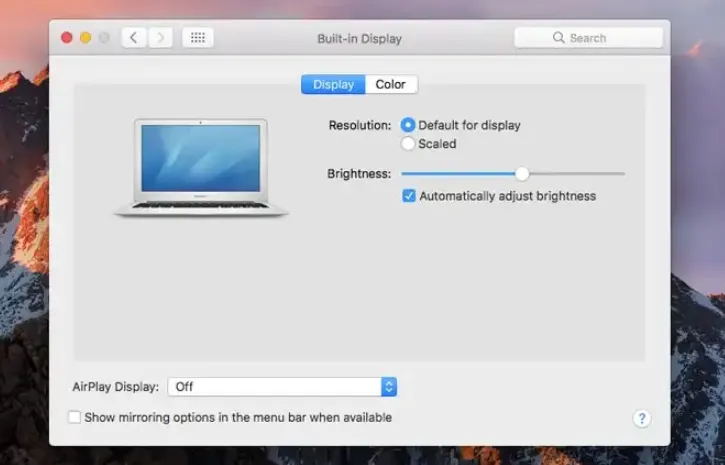
Task: Show all preferences via grid icon
Action: (x=197, y=37)
